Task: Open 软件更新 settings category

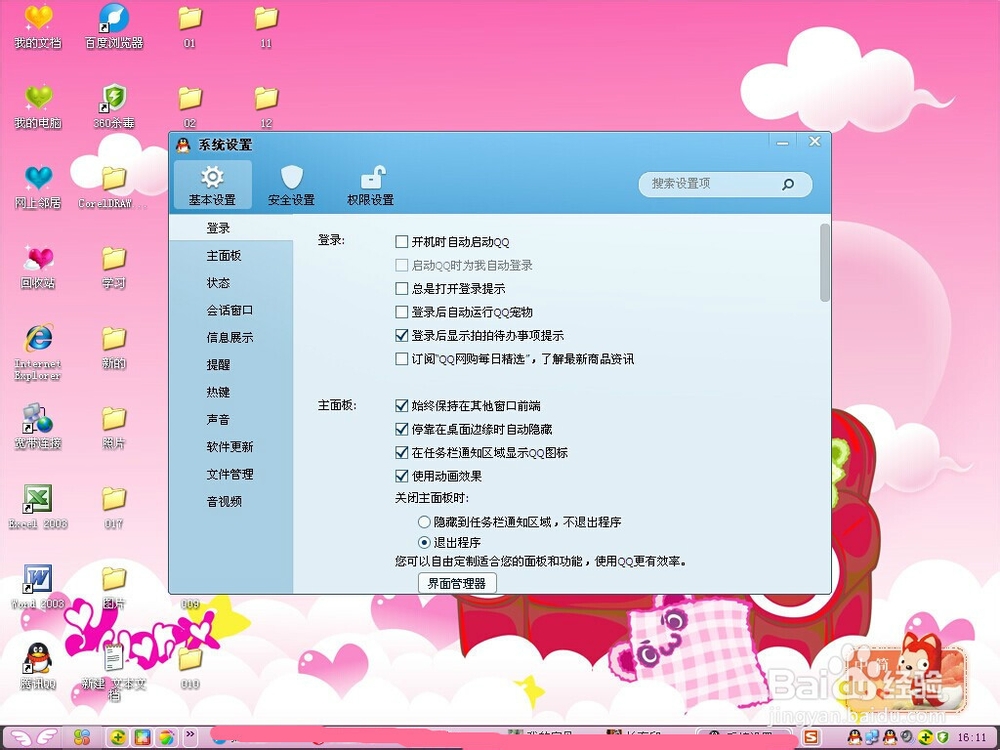Action: coord(231,446)
